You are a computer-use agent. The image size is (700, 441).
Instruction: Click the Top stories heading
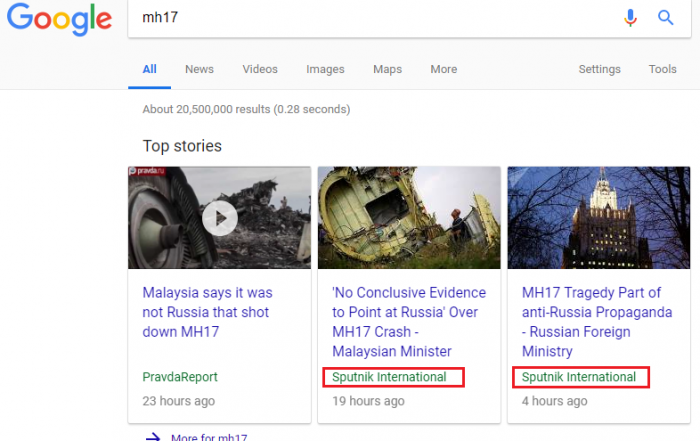point(182,146)
